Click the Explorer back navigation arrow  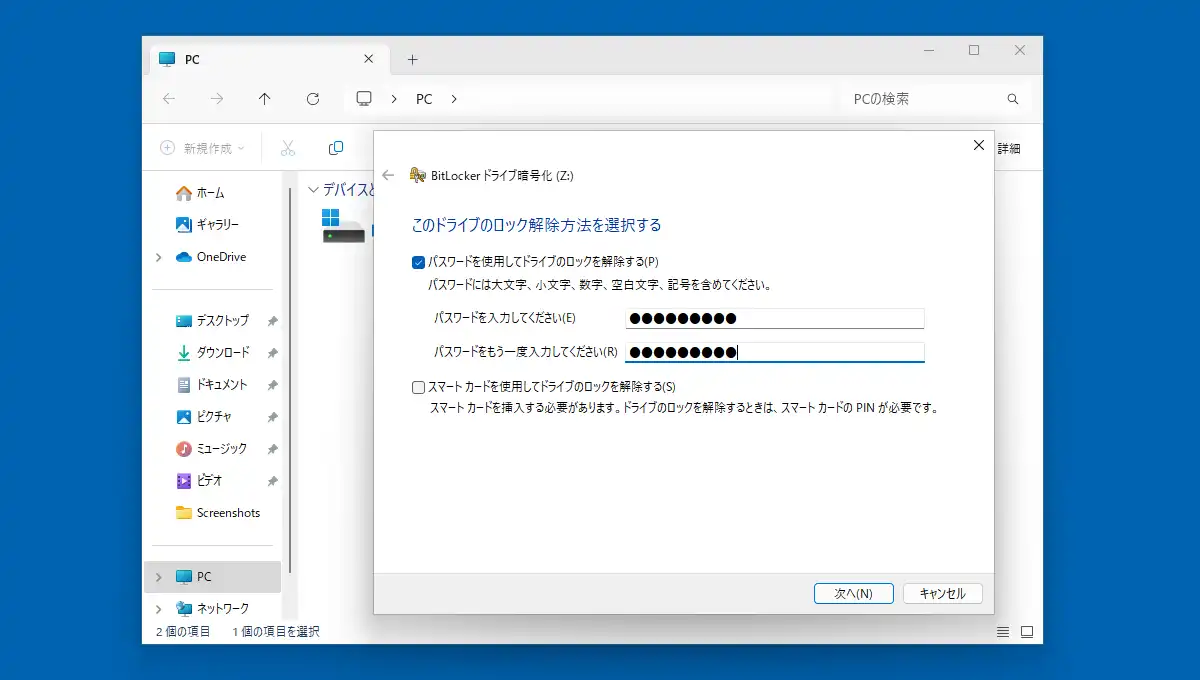169,99
